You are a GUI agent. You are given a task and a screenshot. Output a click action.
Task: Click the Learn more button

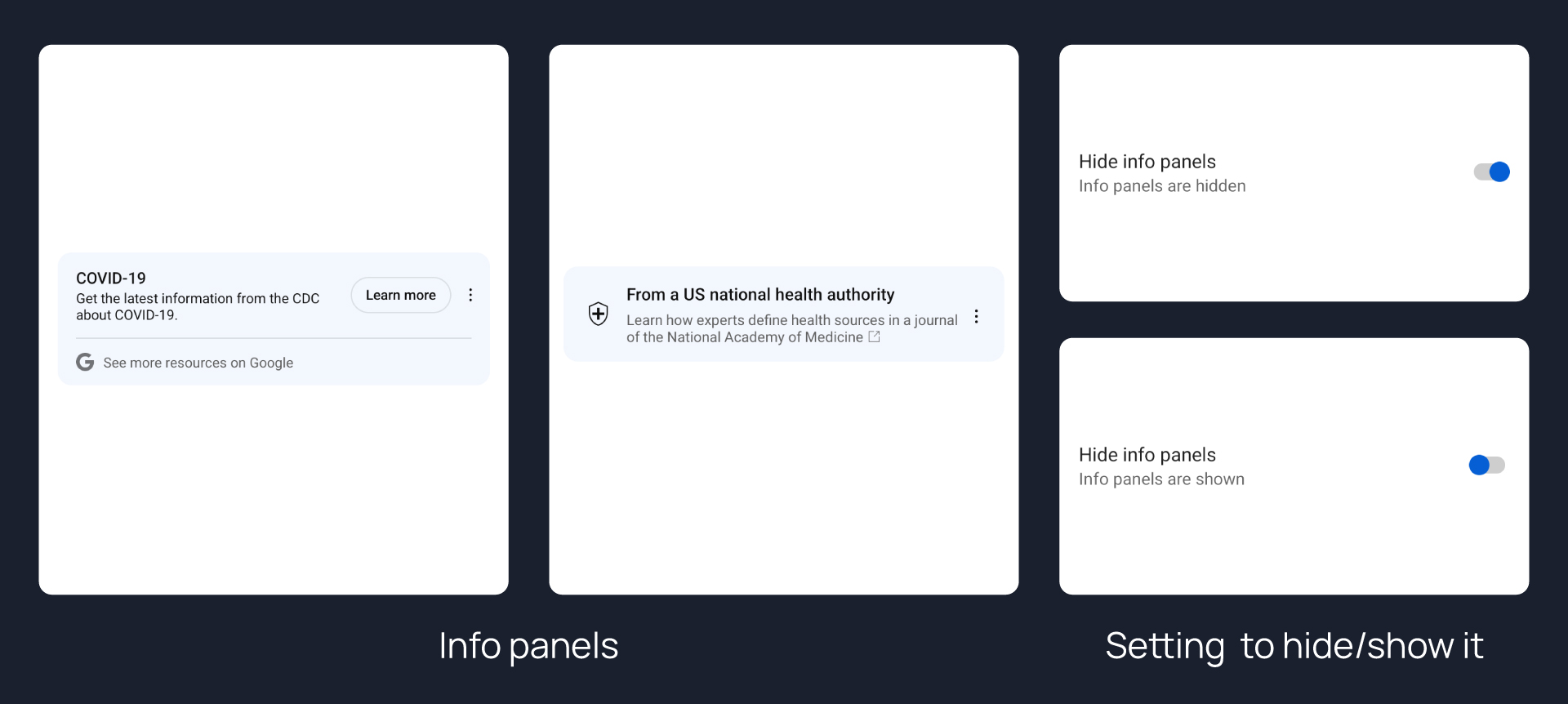pos(400,295)
